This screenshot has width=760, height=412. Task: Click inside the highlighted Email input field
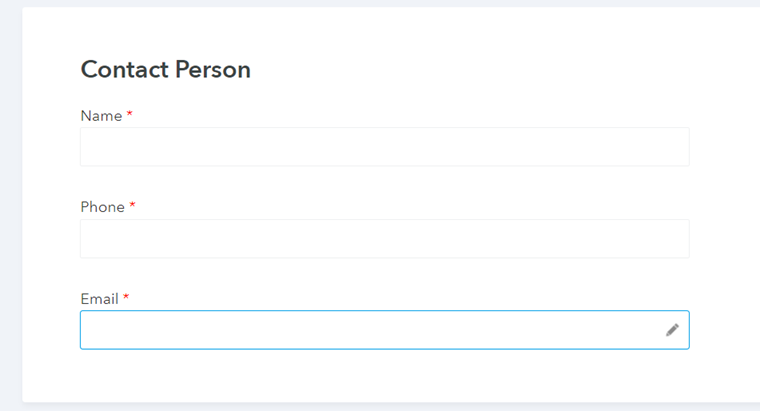click(370, 330)
